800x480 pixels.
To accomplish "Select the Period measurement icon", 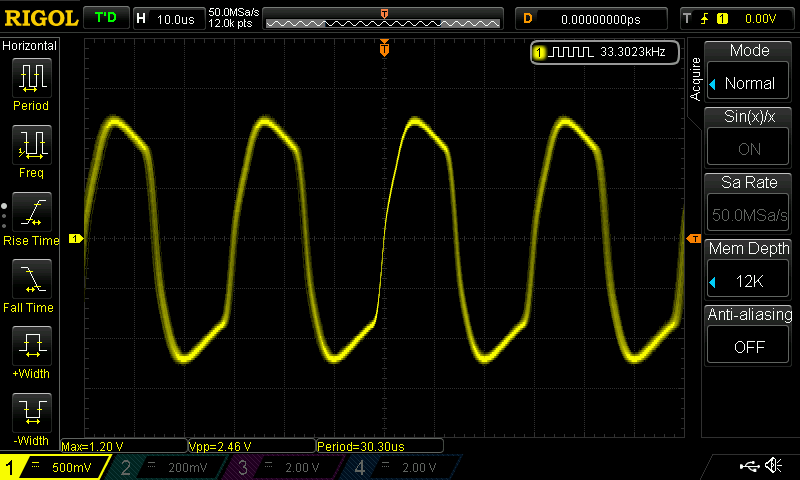I will click(x=32, y=78).
